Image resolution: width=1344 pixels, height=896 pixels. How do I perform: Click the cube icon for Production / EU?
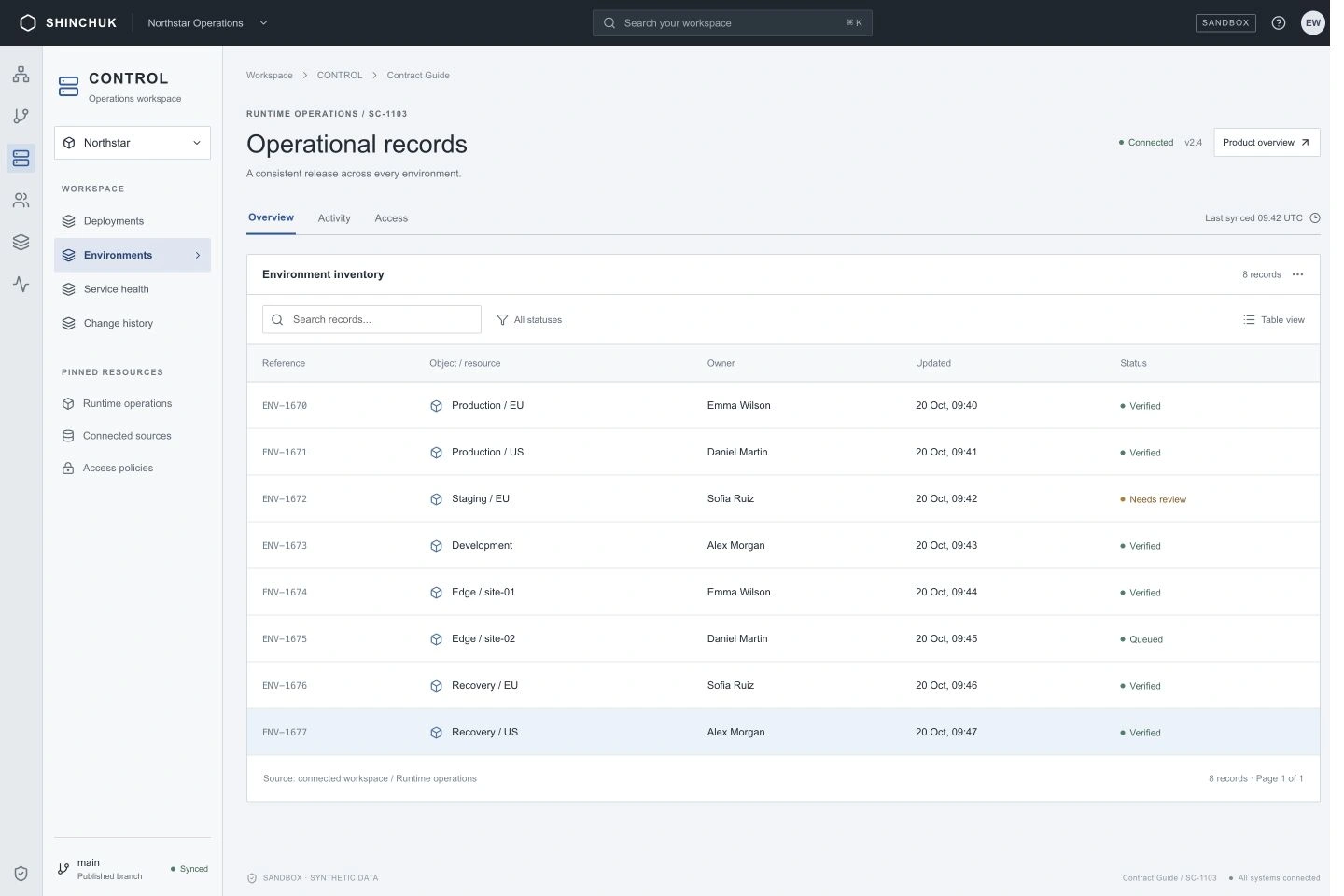point(436,406)
